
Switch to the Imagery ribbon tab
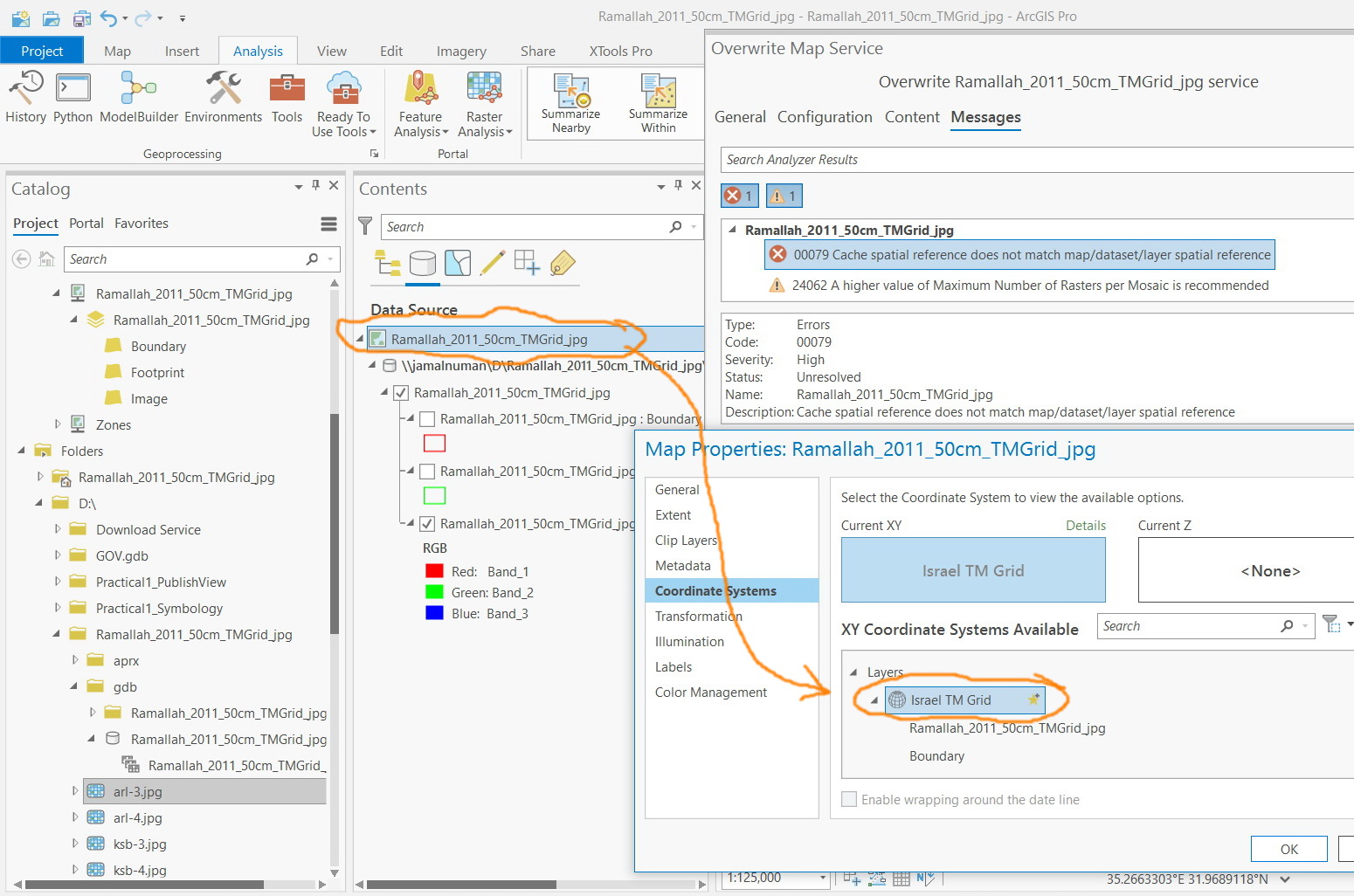(x=461, y=52)
